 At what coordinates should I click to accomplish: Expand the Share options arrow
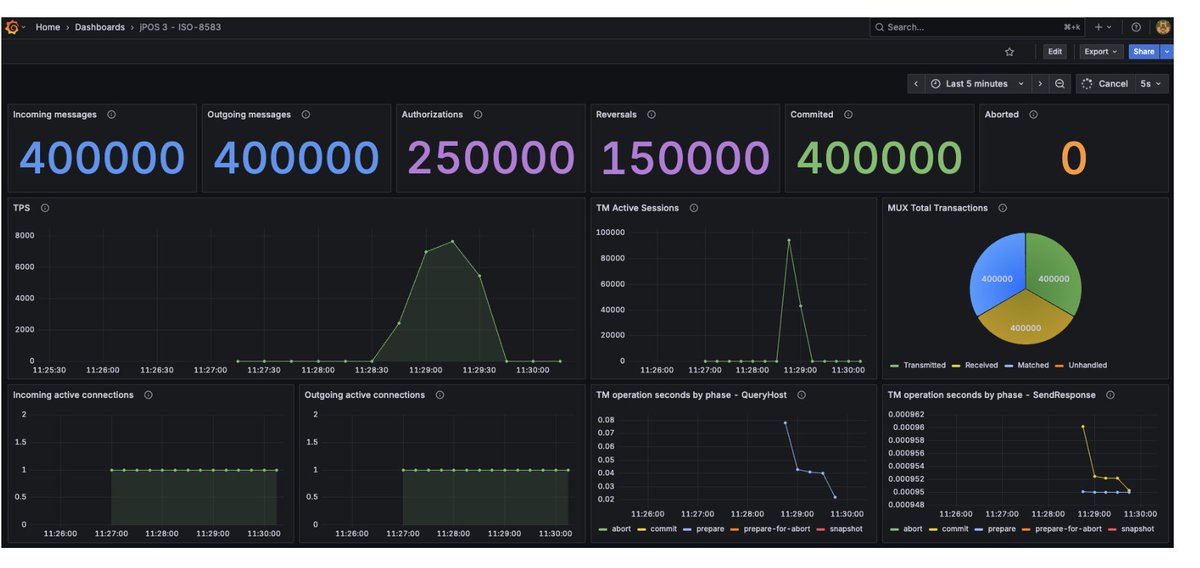(1166, 52)
